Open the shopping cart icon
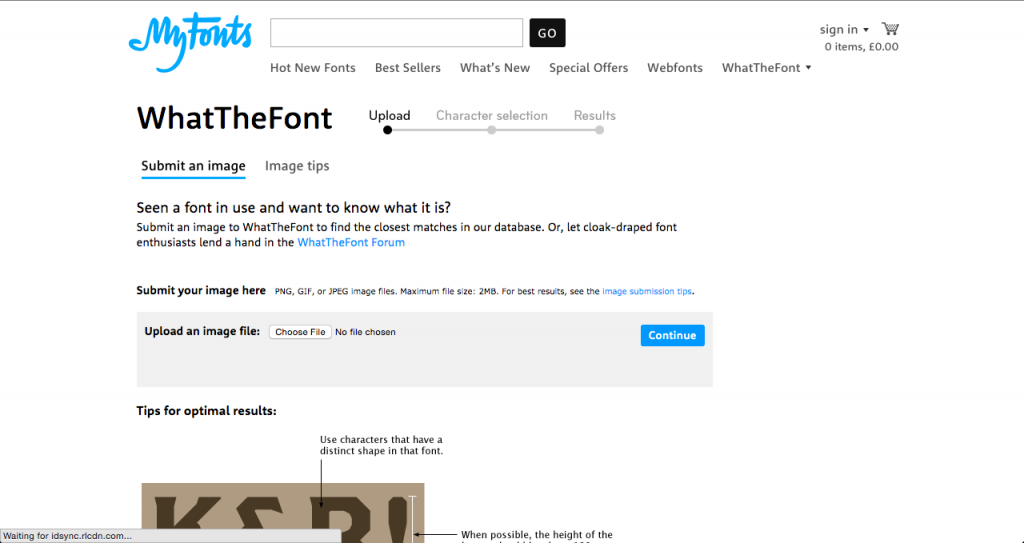Image resolution: width=1024 pixels, height=543 pixels. click(889, 29)
